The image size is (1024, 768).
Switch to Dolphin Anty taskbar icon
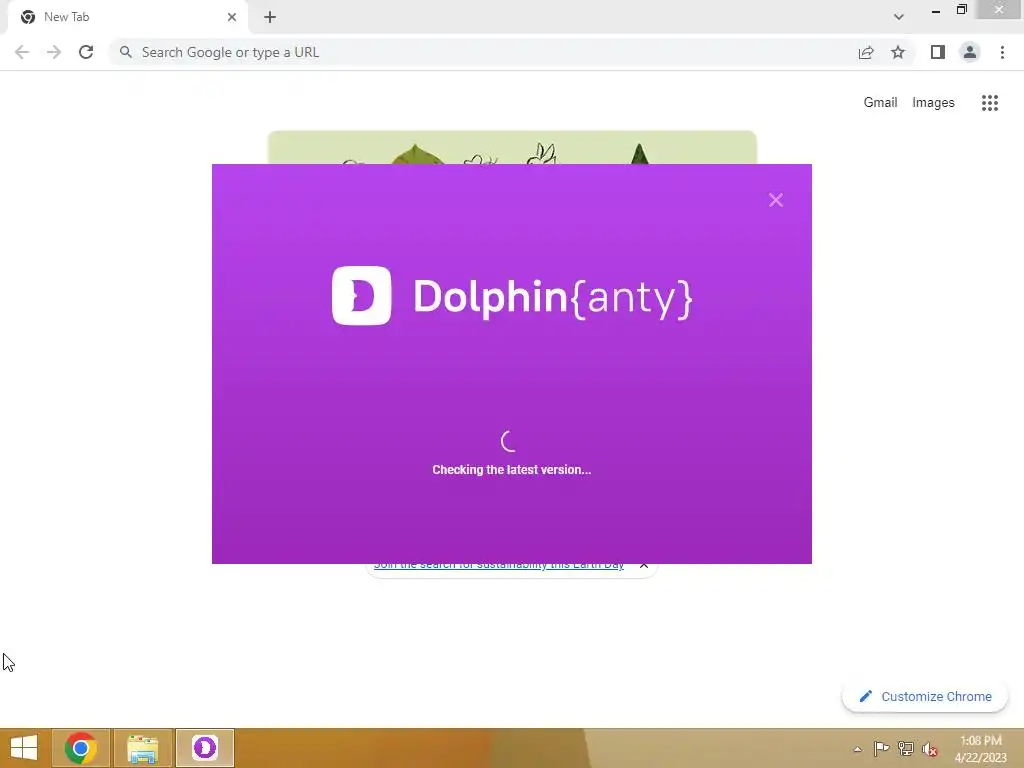coord(204,748)
